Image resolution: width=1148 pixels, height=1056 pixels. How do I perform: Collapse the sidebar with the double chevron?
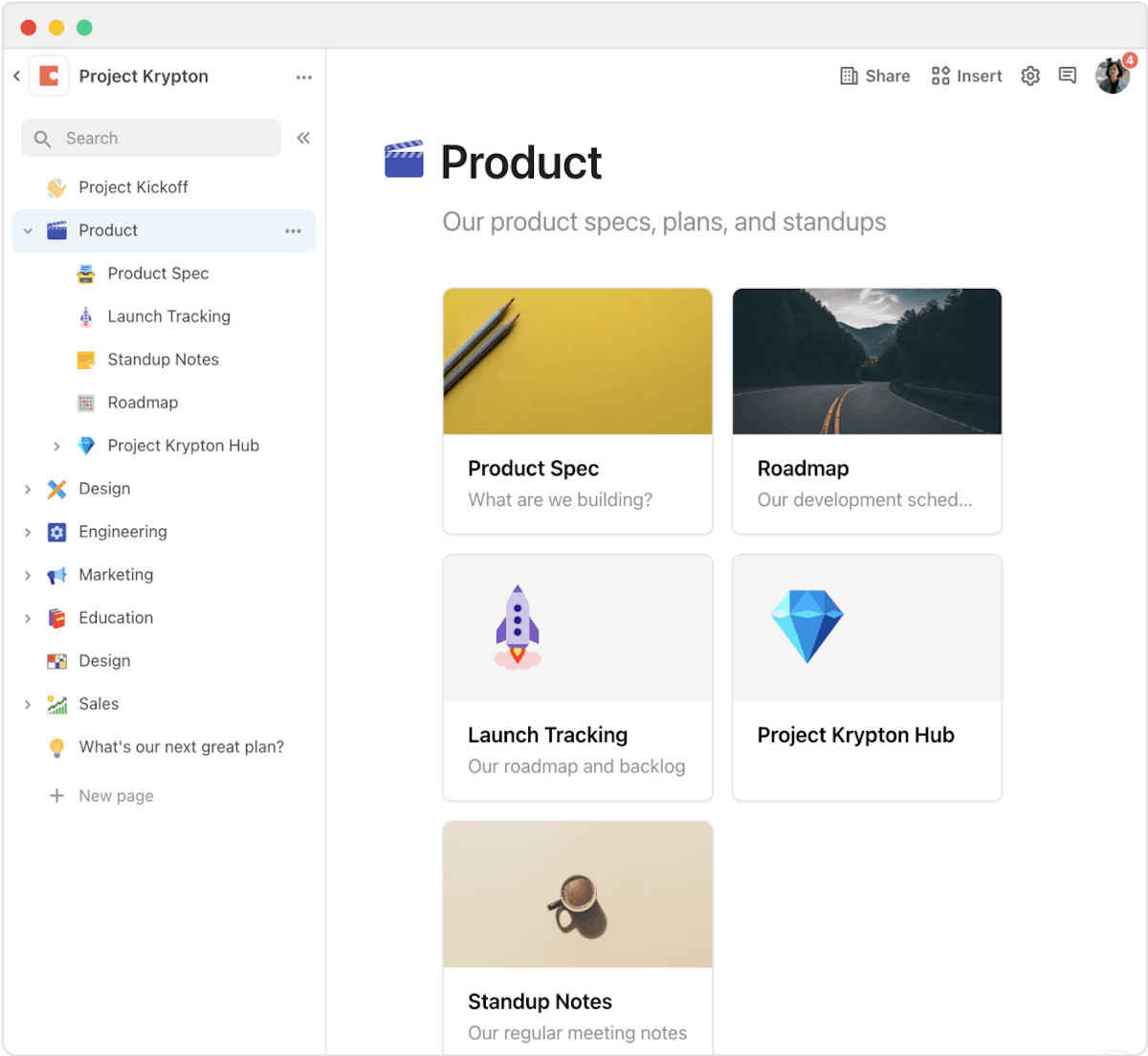coord(302,138)
